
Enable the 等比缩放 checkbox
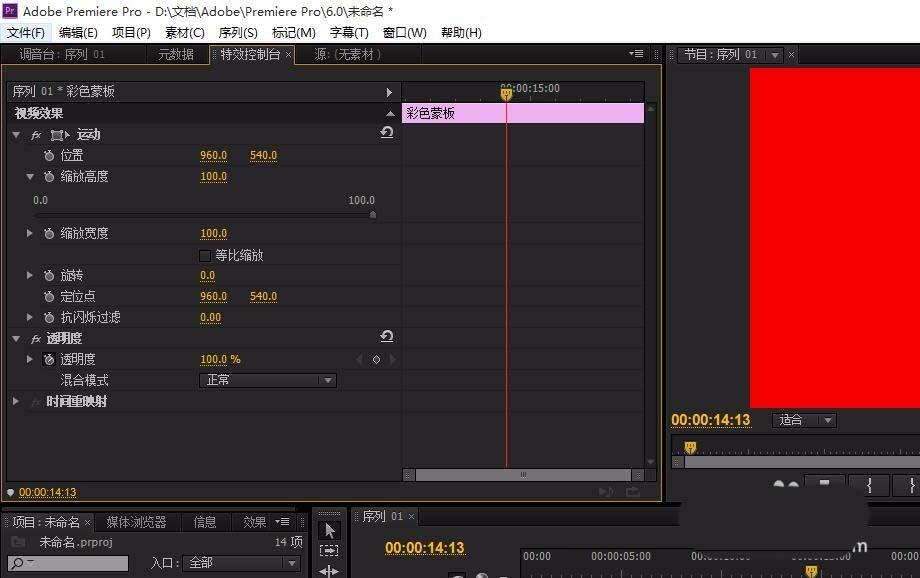[206, 255]
